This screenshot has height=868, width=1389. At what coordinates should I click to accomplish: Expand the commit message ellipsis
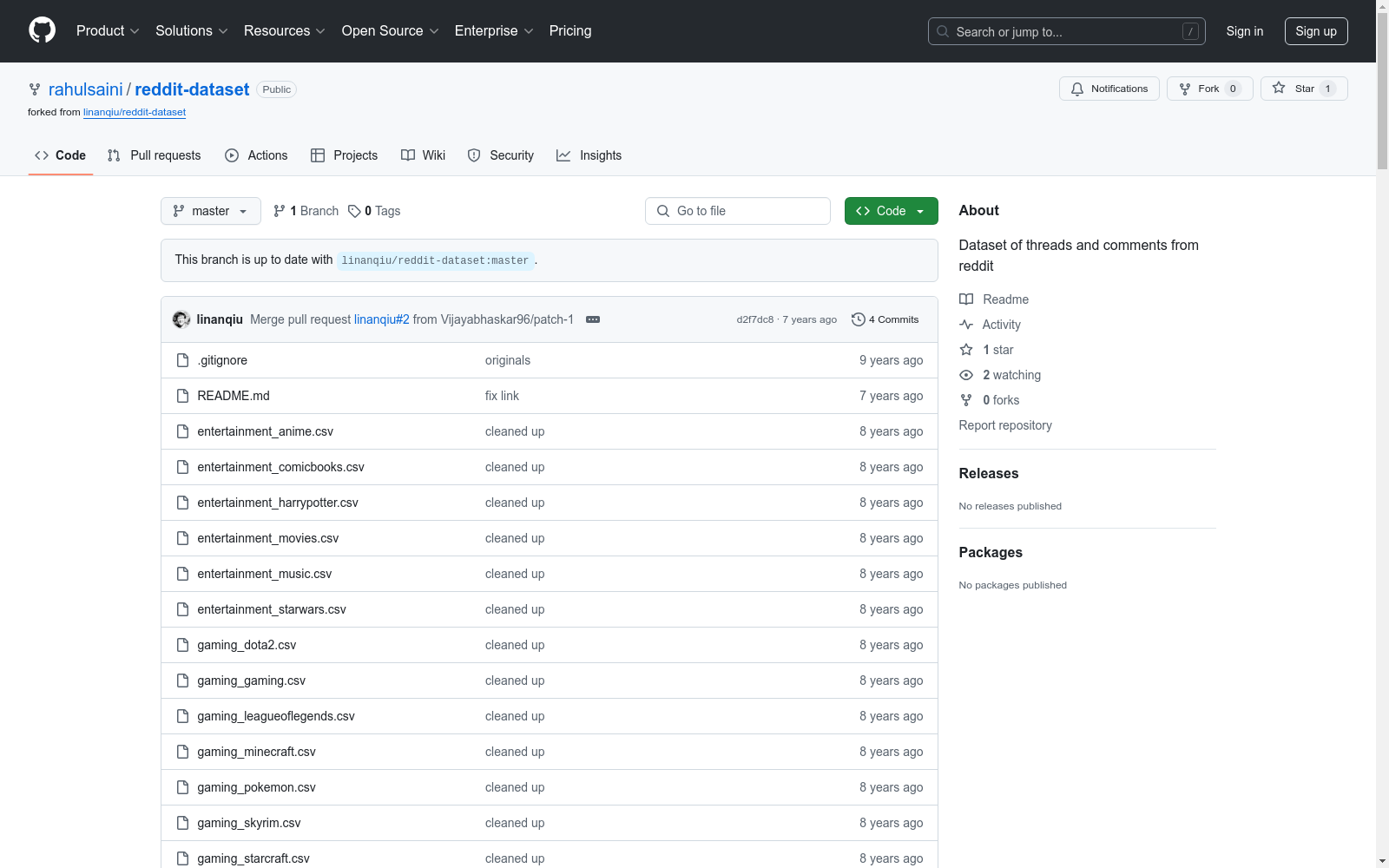593,319
